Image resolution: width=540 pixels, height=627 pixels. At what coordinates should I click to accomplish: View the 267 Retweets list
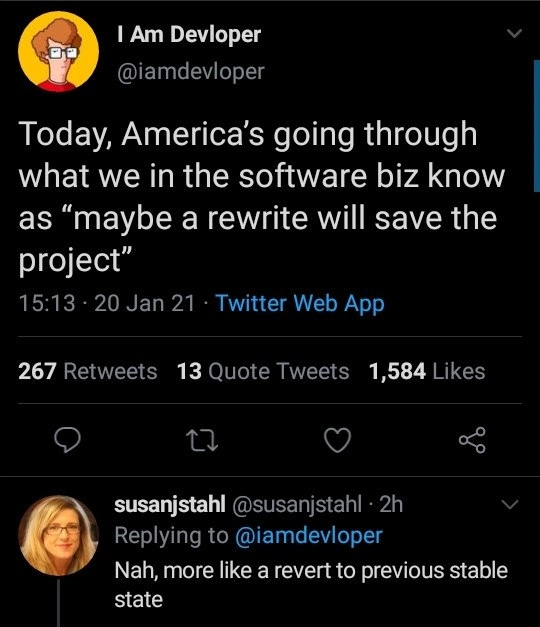pos(88,371)
